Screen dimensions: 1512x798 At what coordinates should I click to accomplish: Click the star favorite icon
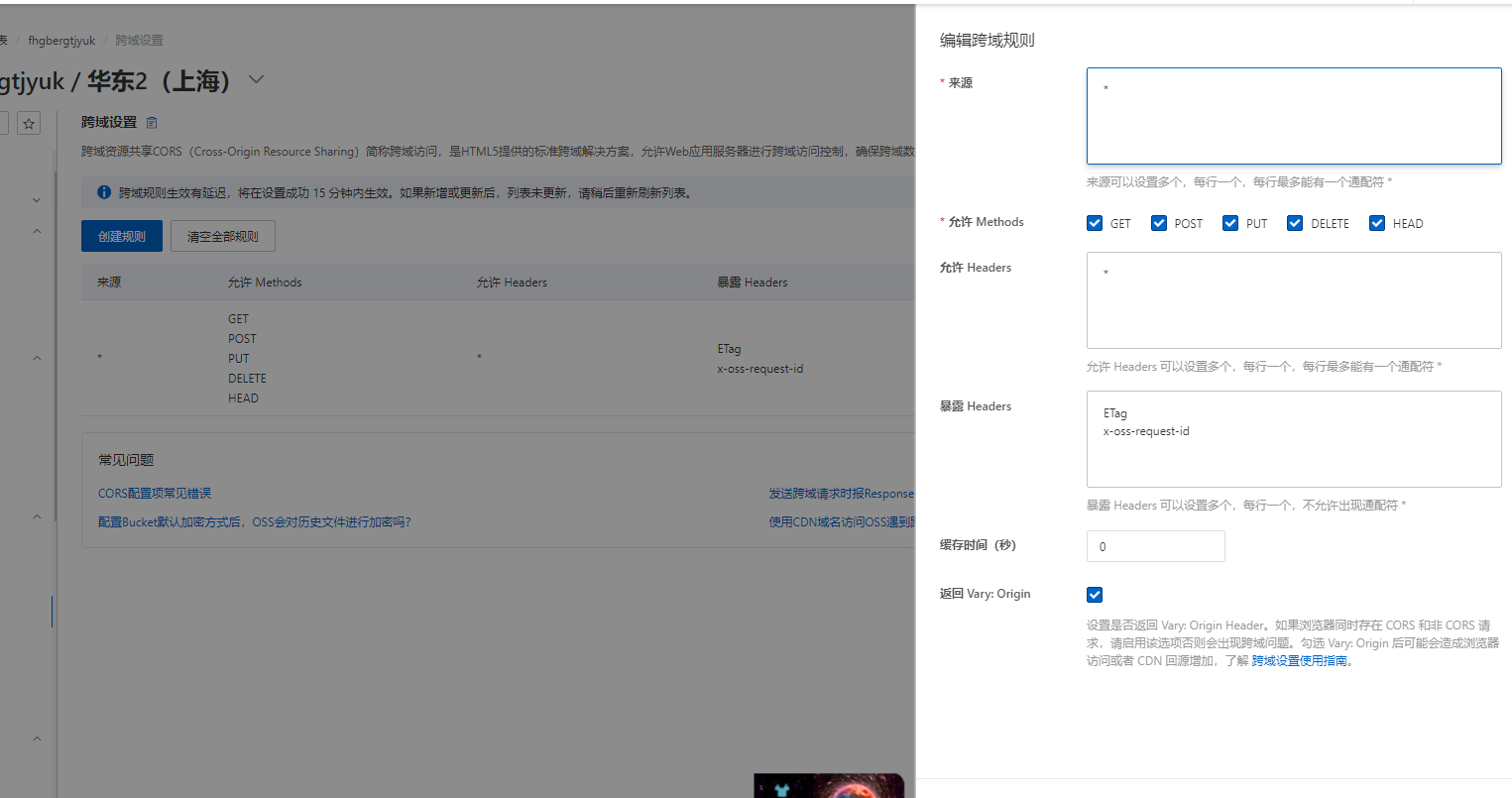pyautogui.click(x=29, y=124)
